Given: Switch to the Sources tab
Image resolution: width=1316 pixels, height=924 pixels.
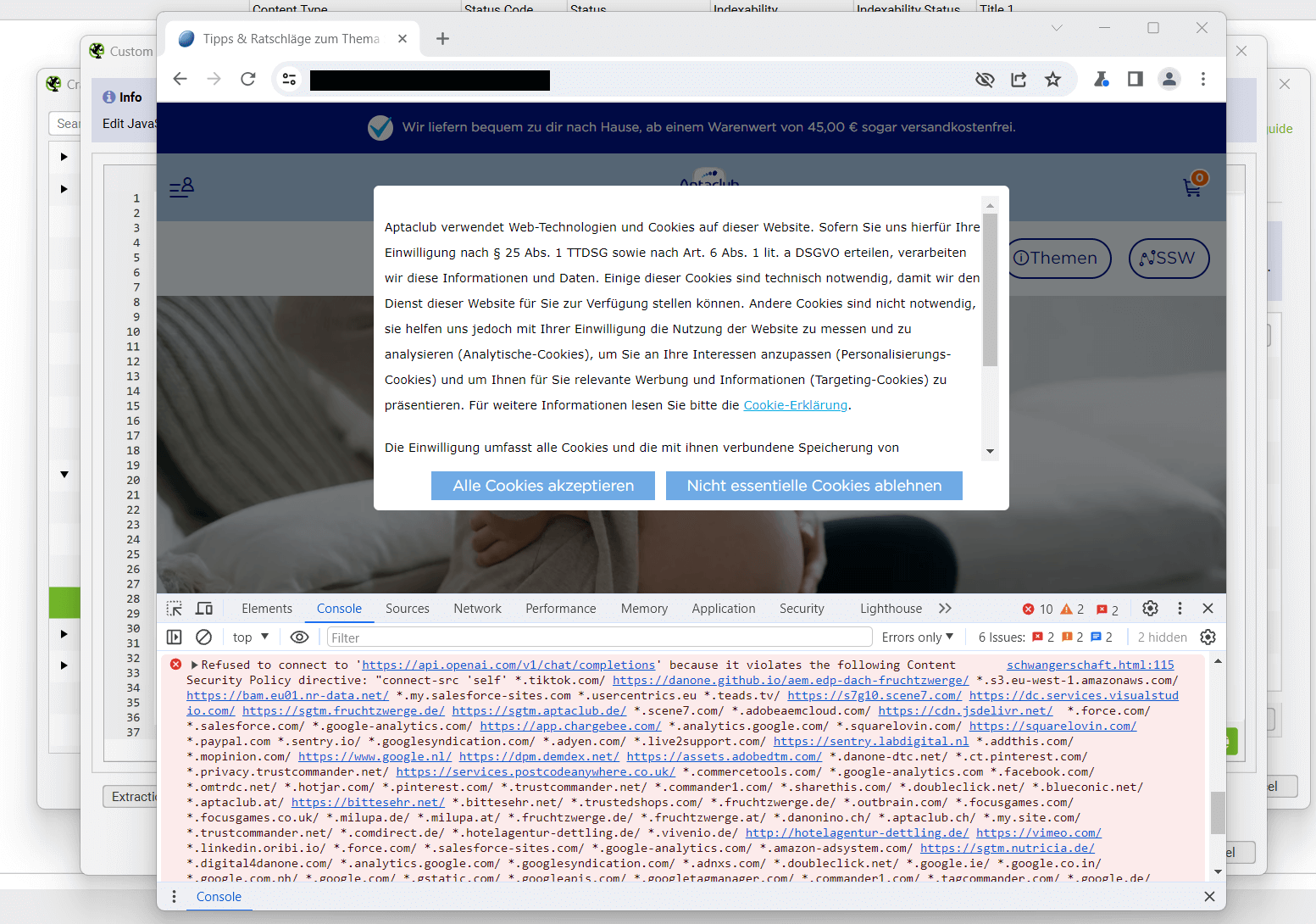Looking at the screenshot, I should pyautogui.click(x=408, y=609).
